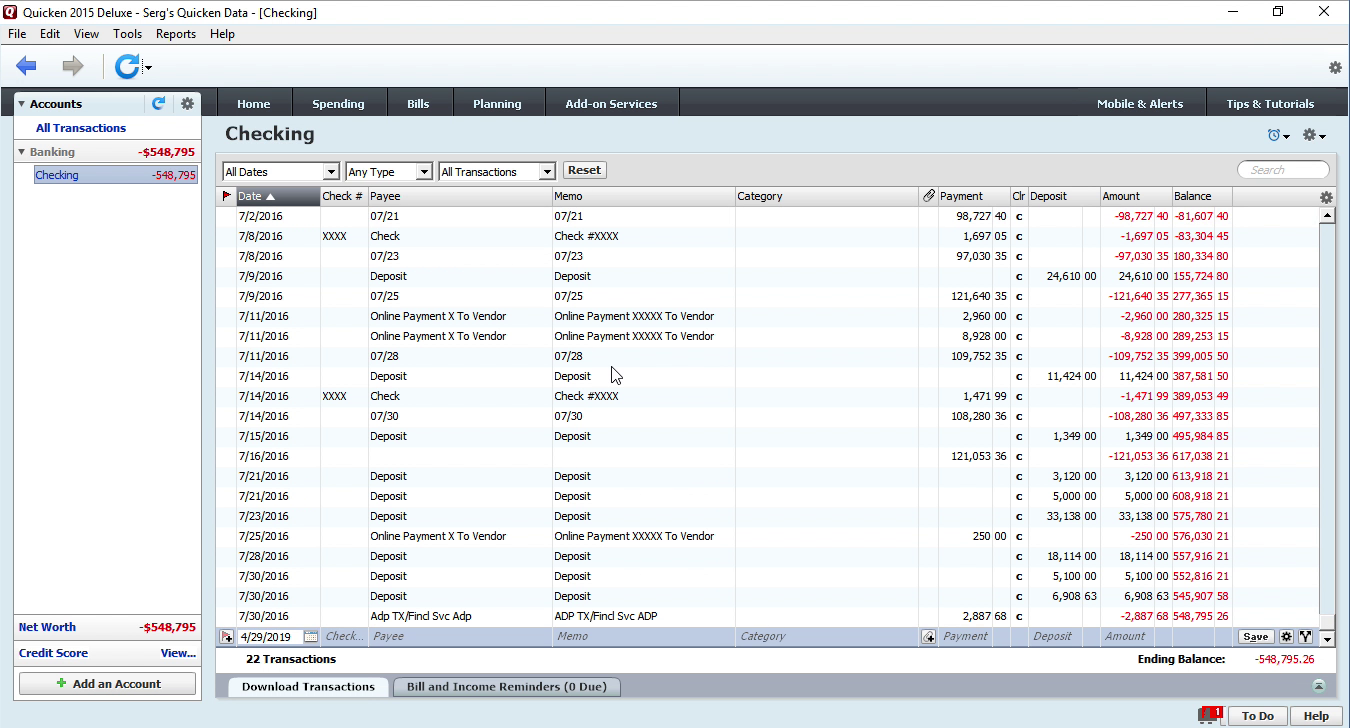Collapse the bottom panel with the round arrow

tap(1319, 686)
